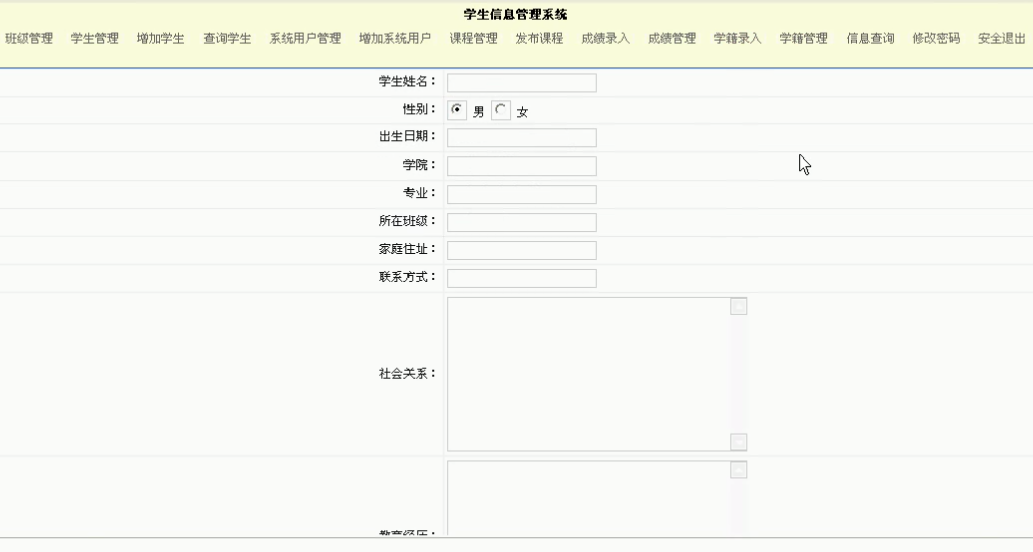This screenshot has height=552, width=1033.
Task: Open the 成绩管理 link
Action: coord(672,38)
